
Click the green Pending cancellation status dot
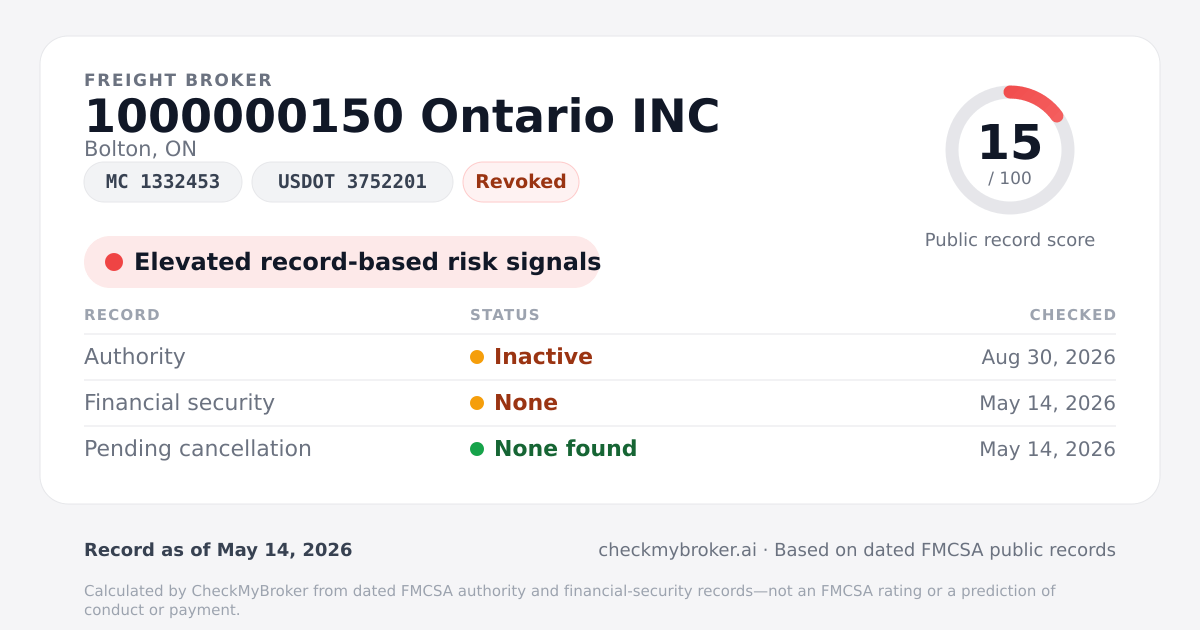tap(477, 449)
